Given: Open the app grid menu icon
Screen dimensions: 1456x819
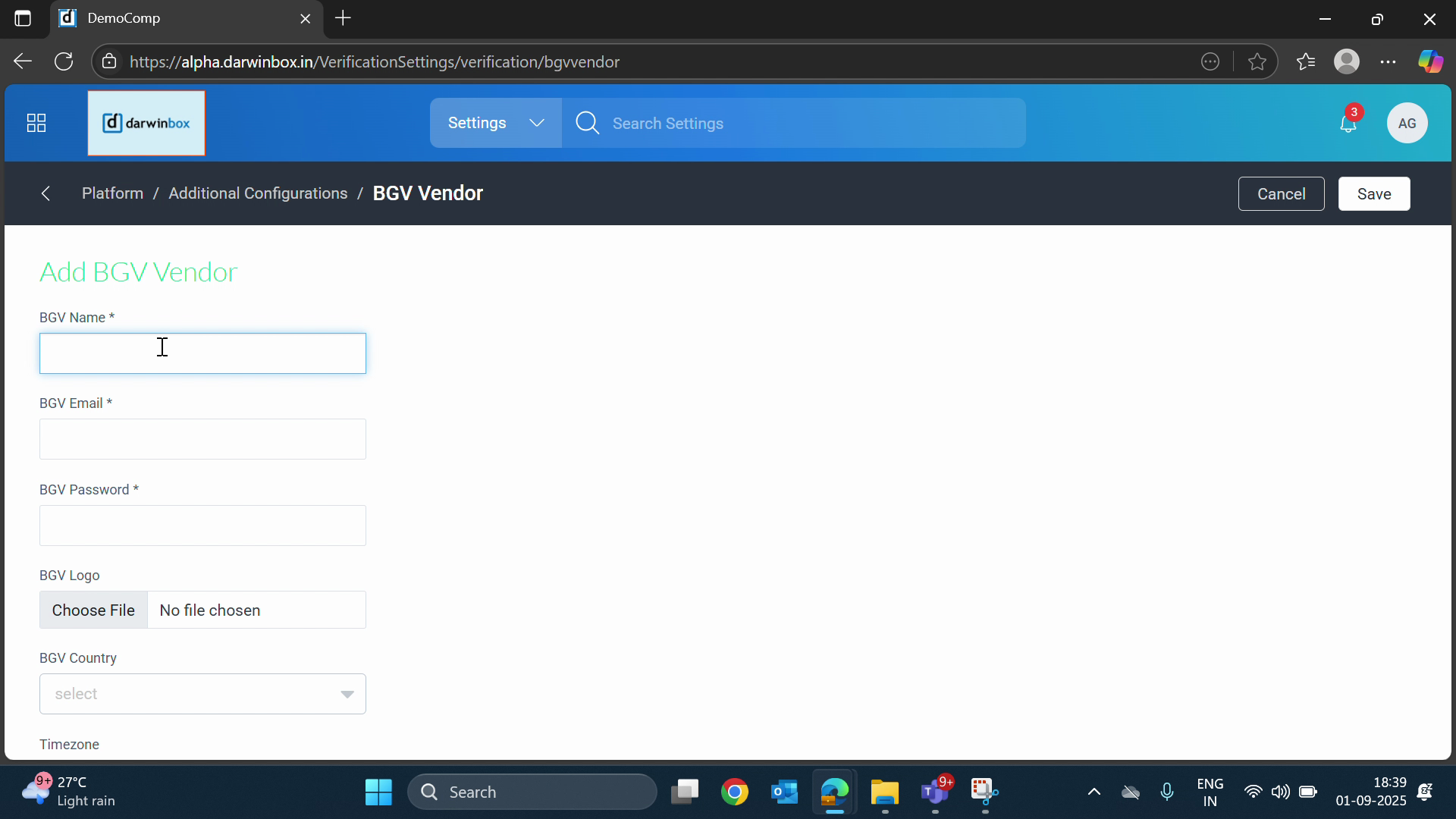Looking at the screenshot, I should [x=36, y=123].
